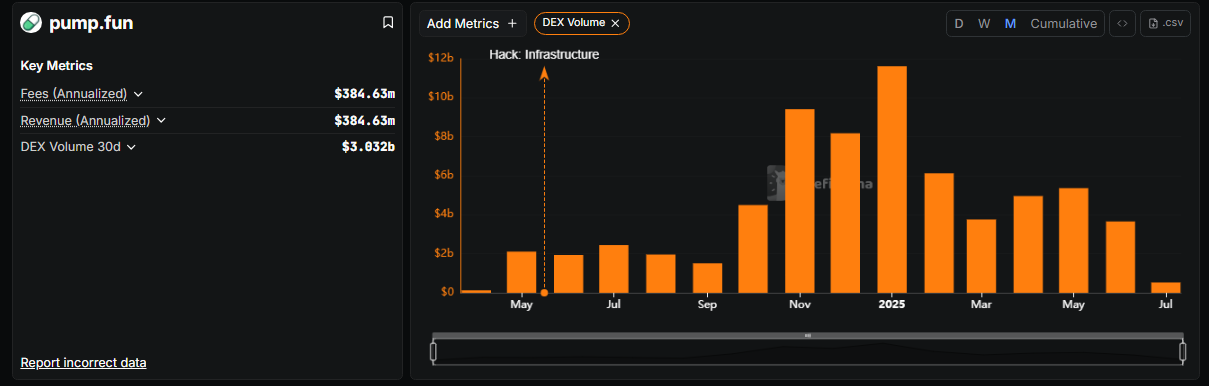1209x386 pixels.
Task: Download data with the .csv button
Action: tap(1165, 23)
